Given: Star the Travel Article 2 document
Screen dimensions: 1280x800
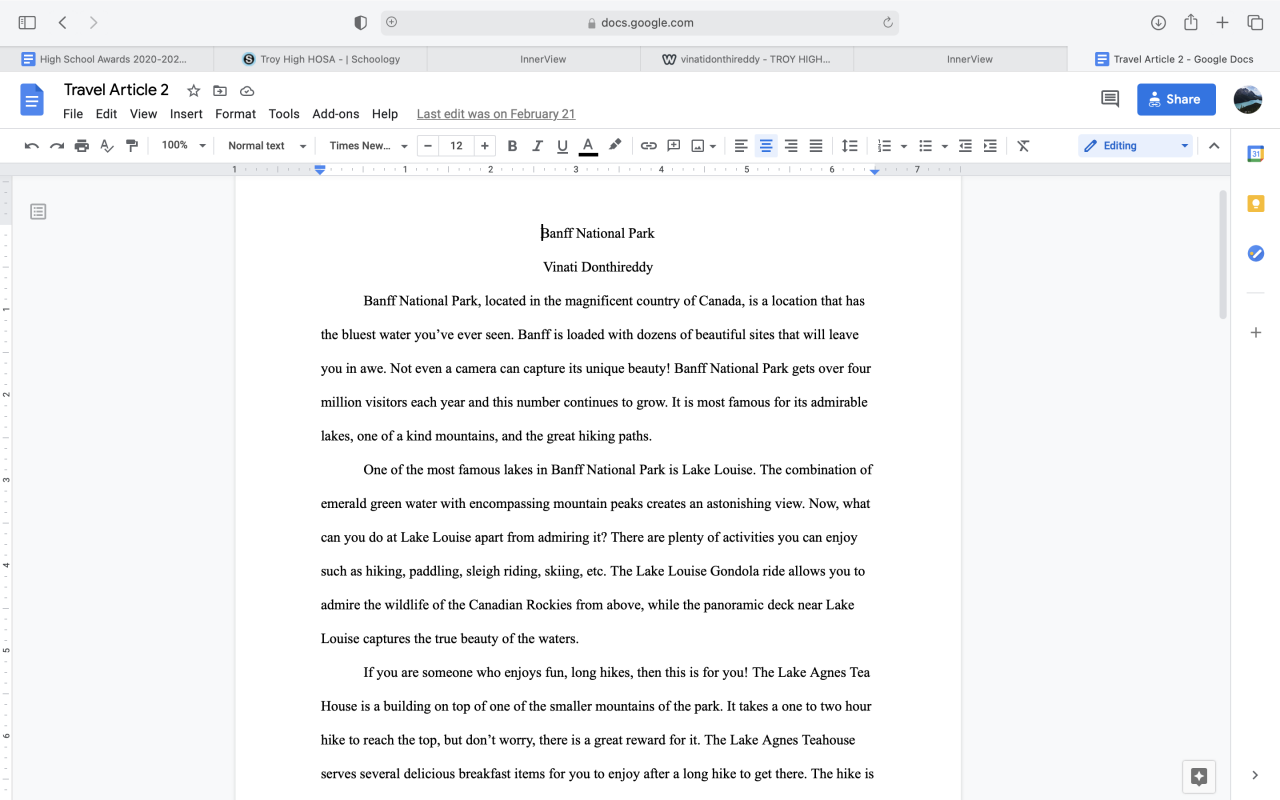Looking at the screenshot, I should tap(194, 91).
